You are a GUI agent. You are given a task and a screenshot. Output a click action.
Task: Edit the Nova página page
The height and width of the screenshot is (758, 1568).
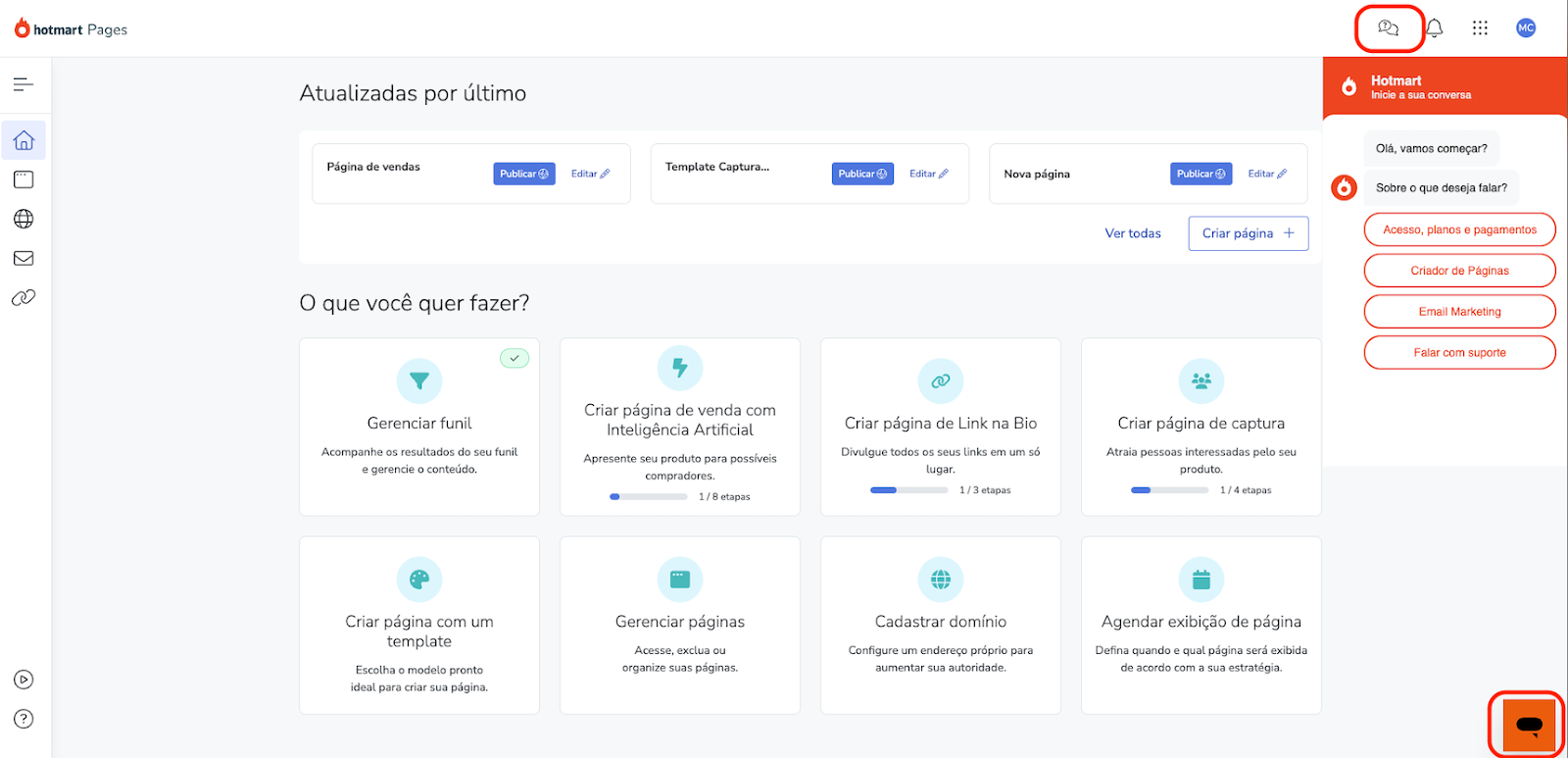(1267, 174)
